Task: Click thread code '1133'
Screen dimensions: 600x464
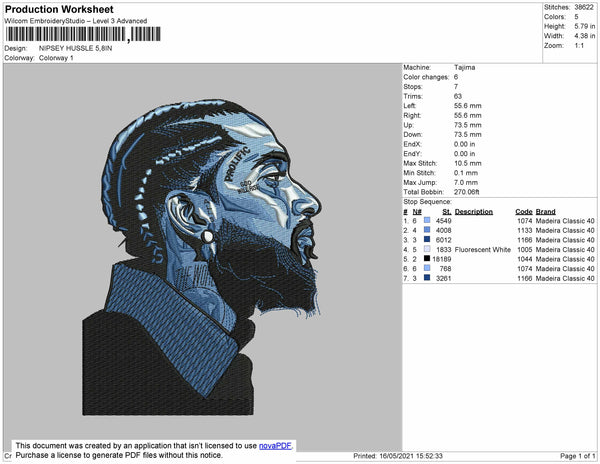Action: pos(525,230)
